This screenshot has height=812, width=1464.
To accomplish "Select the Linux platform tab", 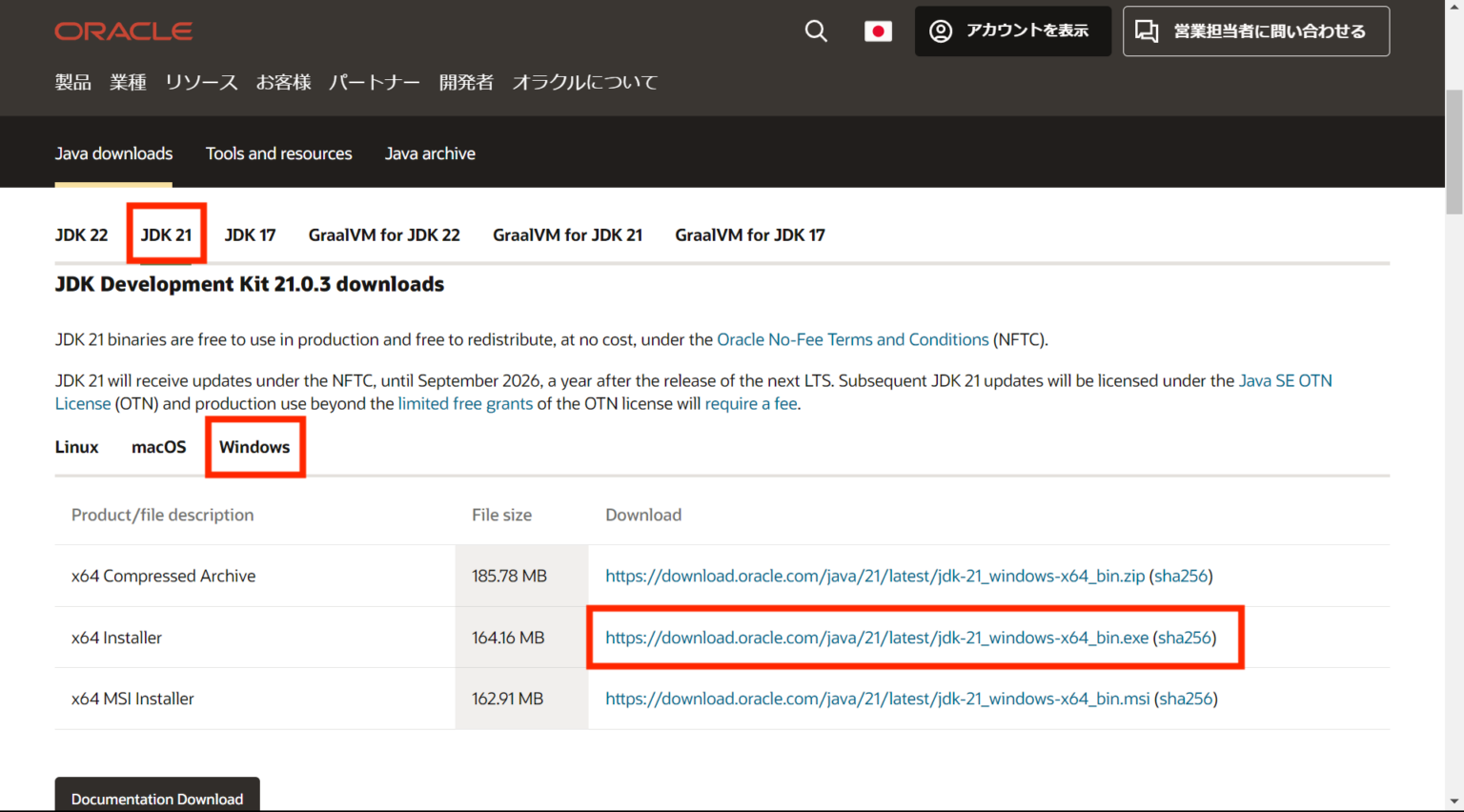I will tap(76, 446).
